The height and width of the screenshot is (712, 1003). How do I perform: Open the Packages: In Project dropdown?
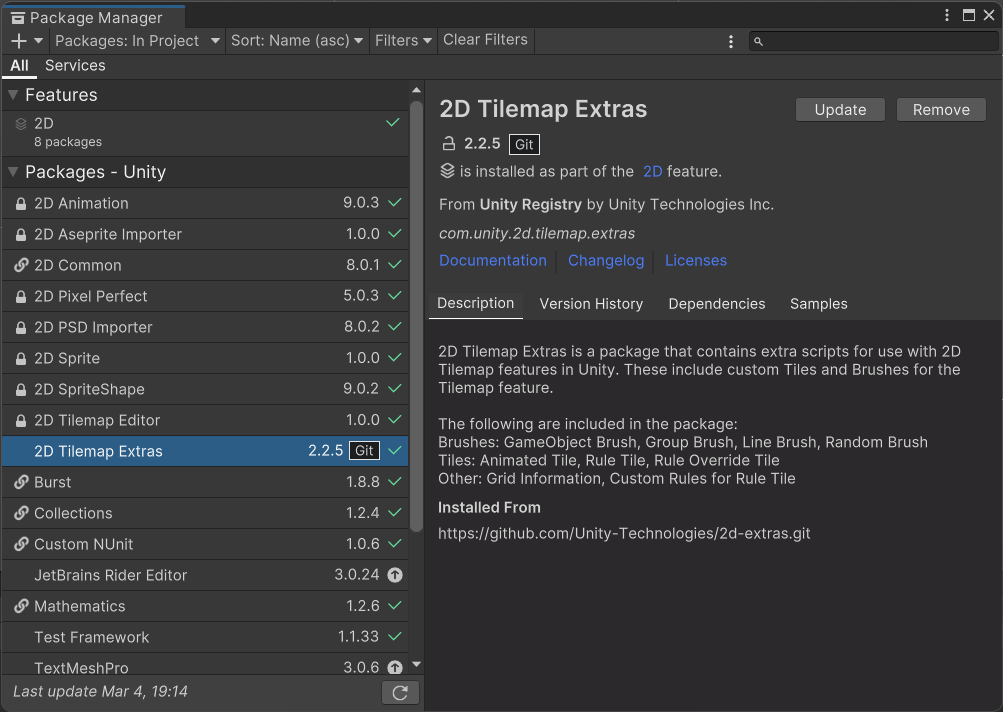[x=138, y=41]
